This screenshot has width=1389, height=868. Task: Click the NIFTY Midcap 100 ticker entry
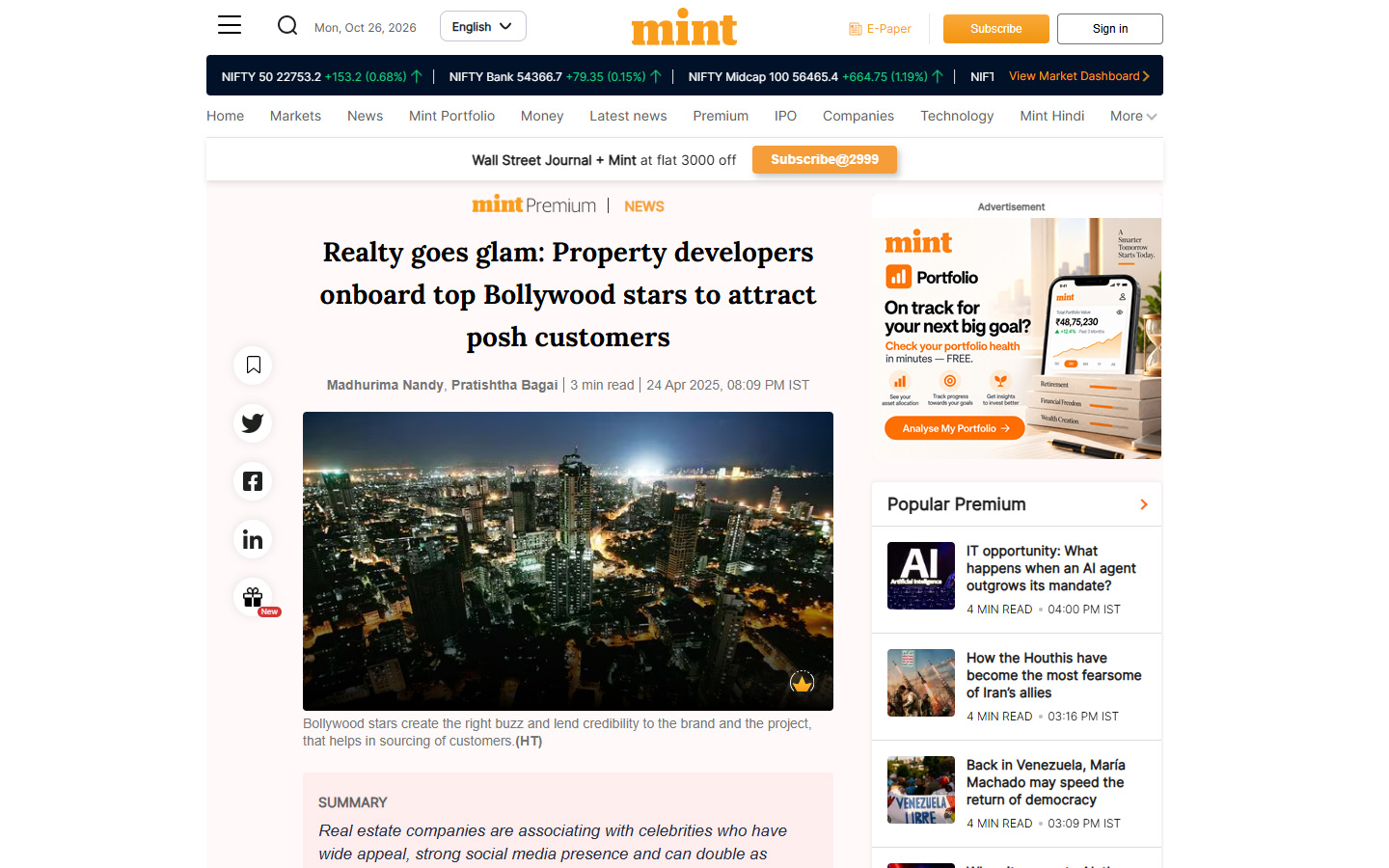816,76
